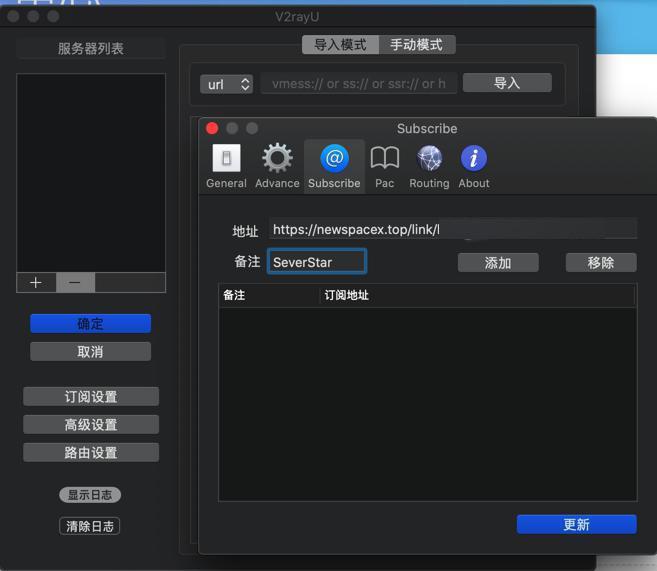Image resolution: width=657 pixels, height=571 pixels.
Task: Click the 地址 subscription URL field
Action: click(x=453, y=229)
